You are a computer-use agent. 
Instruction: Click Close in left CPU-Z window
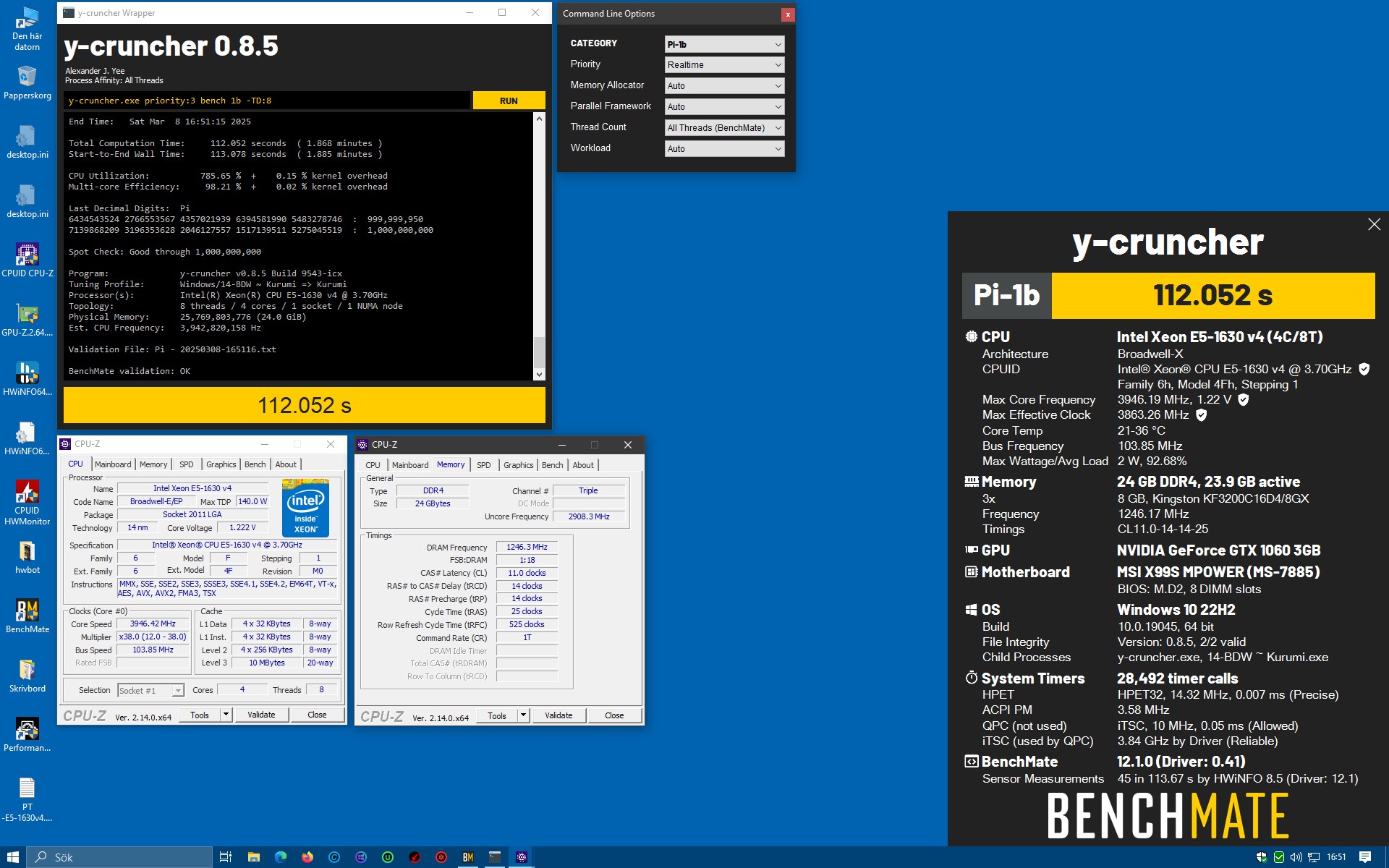pos(317,715)
